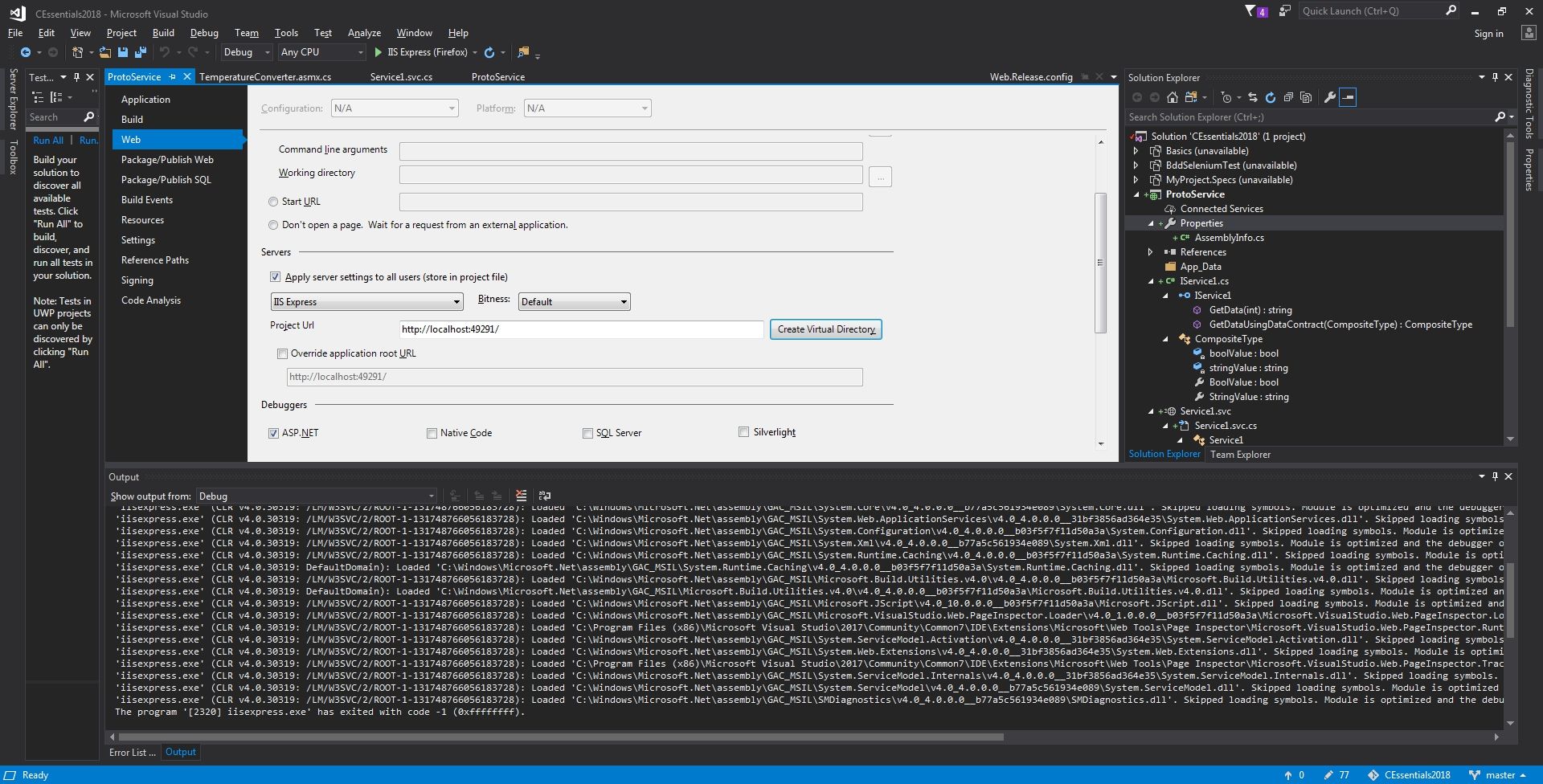Click the Show All Files icon
1543x784 pixels.
coord(1306,97)
